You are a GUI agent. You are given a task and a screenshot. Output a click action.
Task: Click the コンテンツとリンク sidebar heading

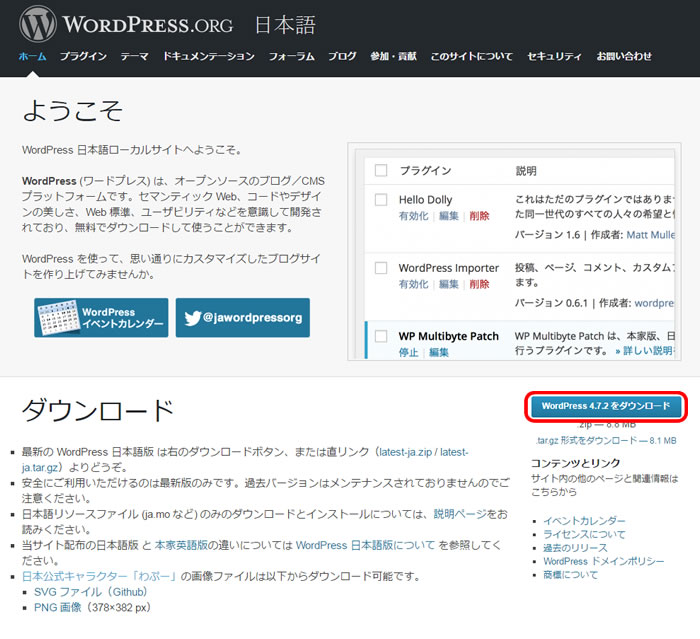tap(575, 463)
